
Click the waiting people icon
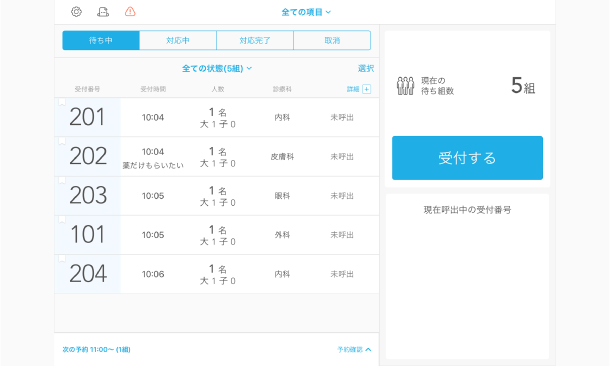405,86
